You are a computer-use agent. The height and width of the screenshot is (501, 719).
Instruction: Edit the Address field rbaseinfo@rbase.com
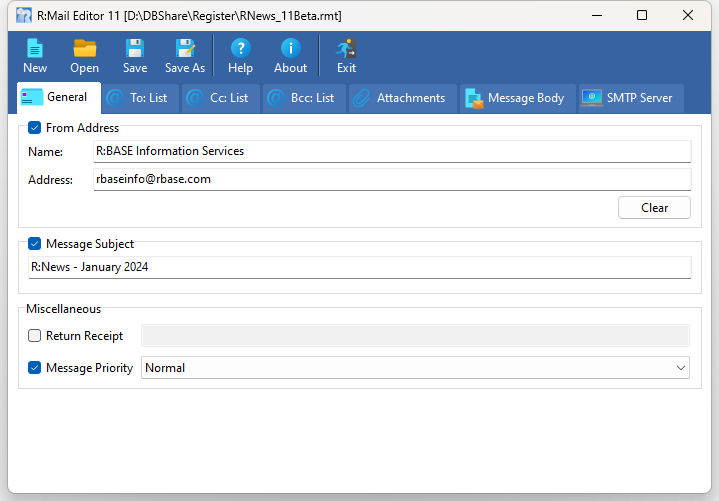392,179
